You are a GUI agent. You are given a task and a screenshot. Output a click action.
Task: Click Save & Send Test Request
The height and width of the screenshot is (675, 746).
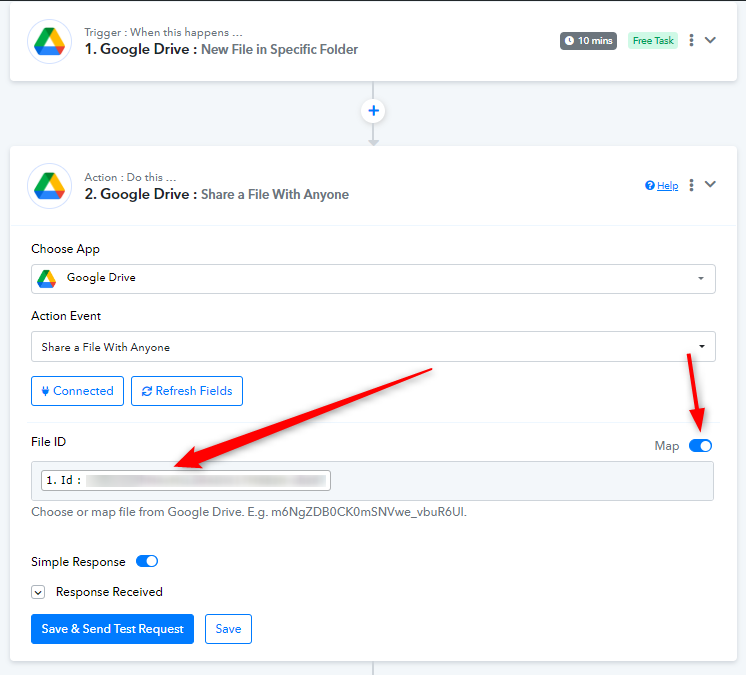112,629
